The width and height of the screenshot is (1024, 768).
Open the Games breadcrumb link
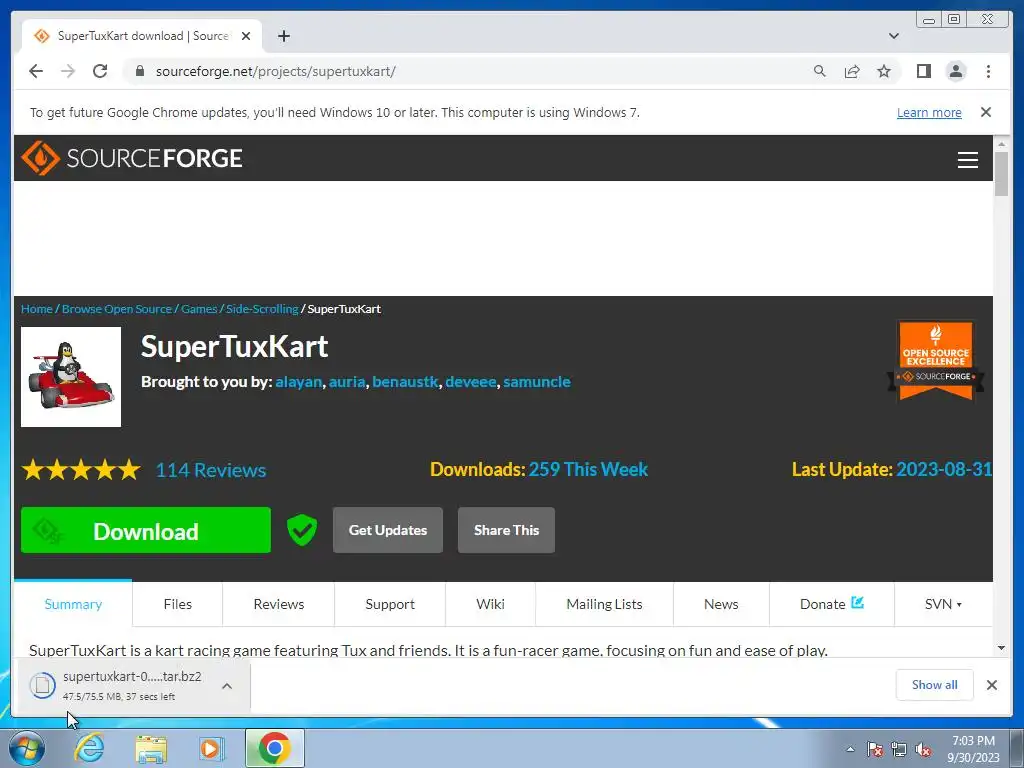tap(199, 309)
